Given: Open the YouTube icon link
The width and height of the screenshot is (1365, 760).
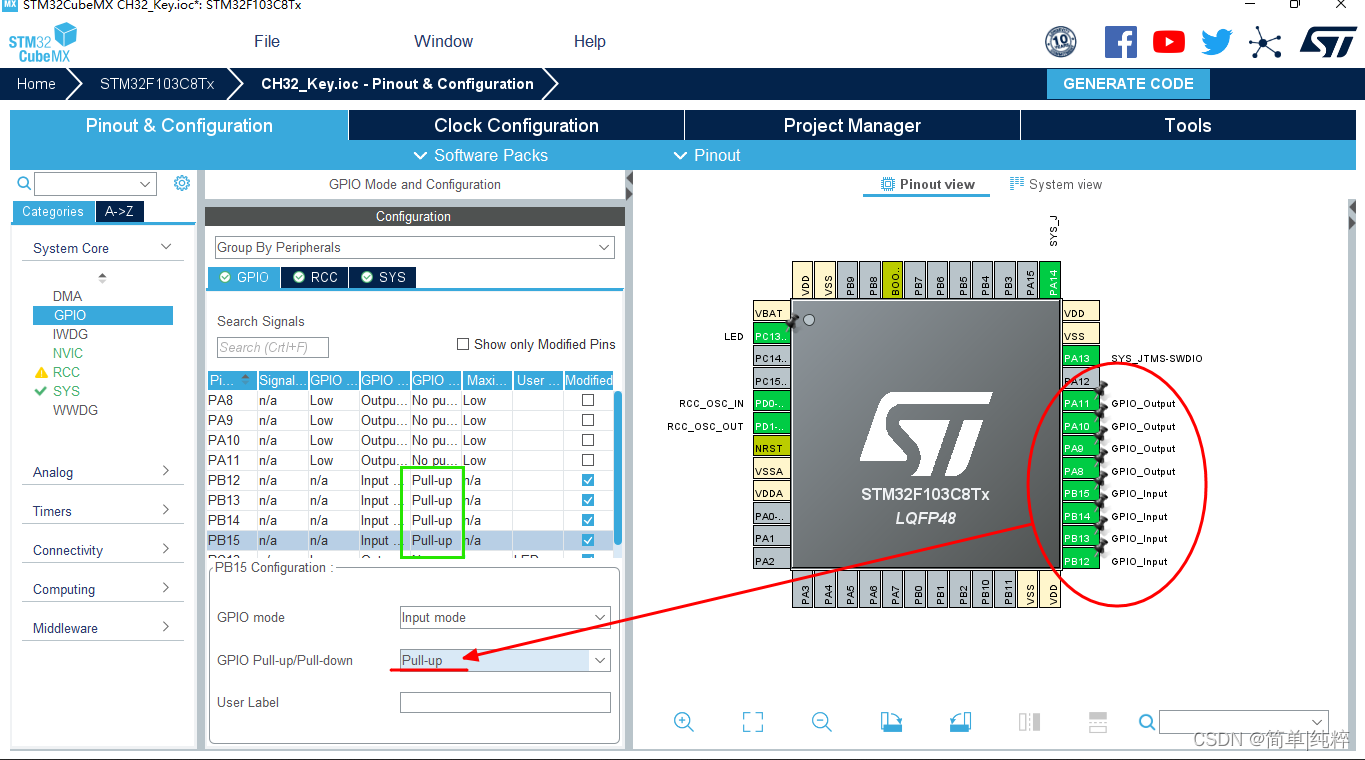Looking at the screenshot, I should point(1169,41).
